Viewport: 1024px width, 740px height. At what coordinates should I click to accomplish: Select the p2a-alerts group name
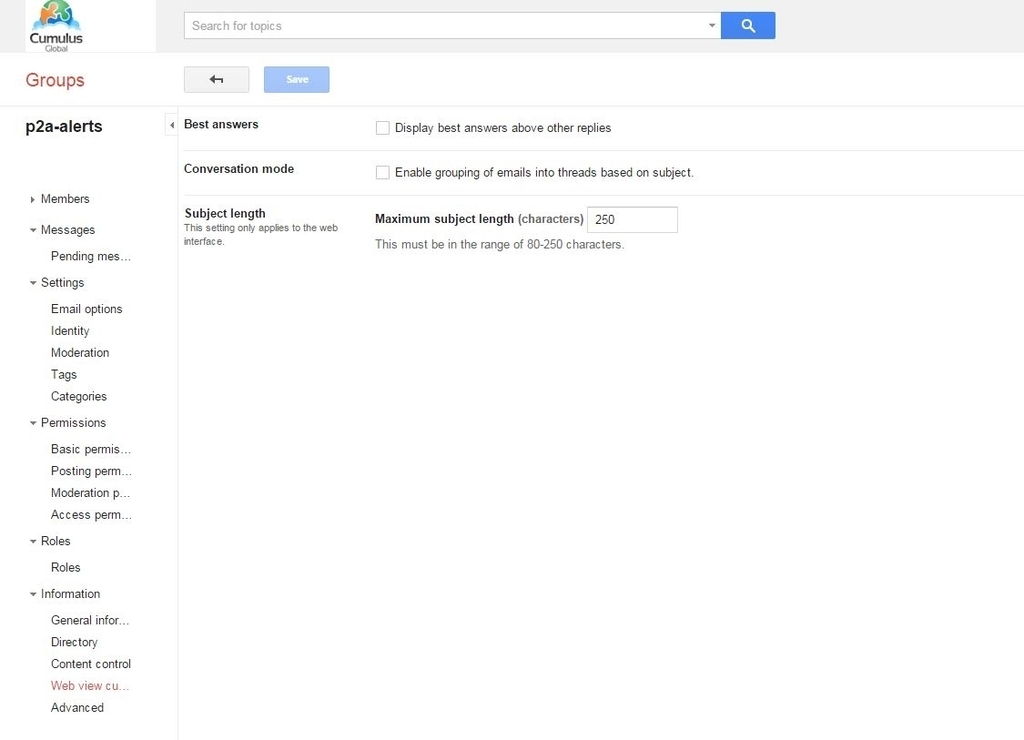(x=62, y=126)
